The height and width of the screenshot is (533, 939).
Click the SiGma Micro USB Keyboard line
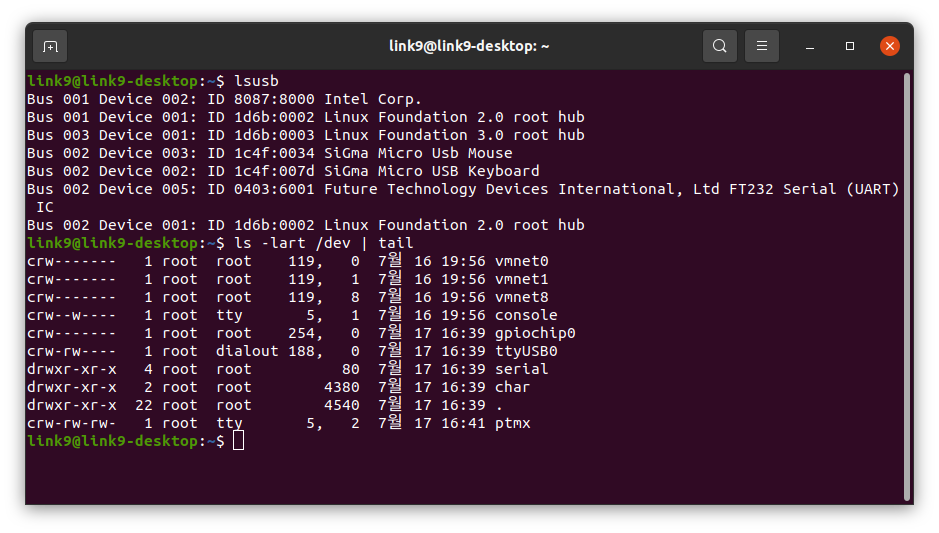pos(283,171)
